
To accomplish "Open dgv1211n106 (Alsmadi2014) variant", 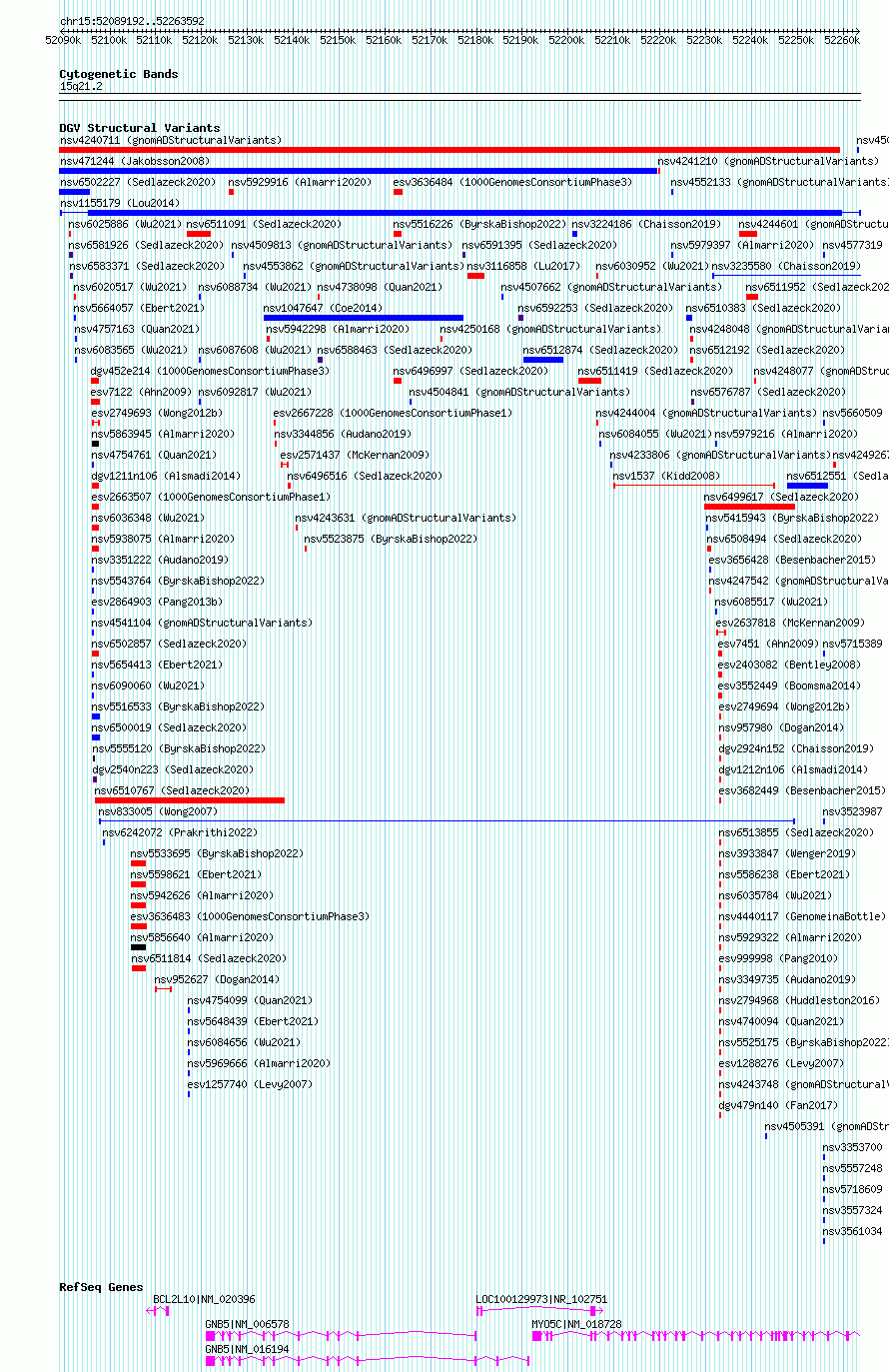I will click(x=166, y=476).
